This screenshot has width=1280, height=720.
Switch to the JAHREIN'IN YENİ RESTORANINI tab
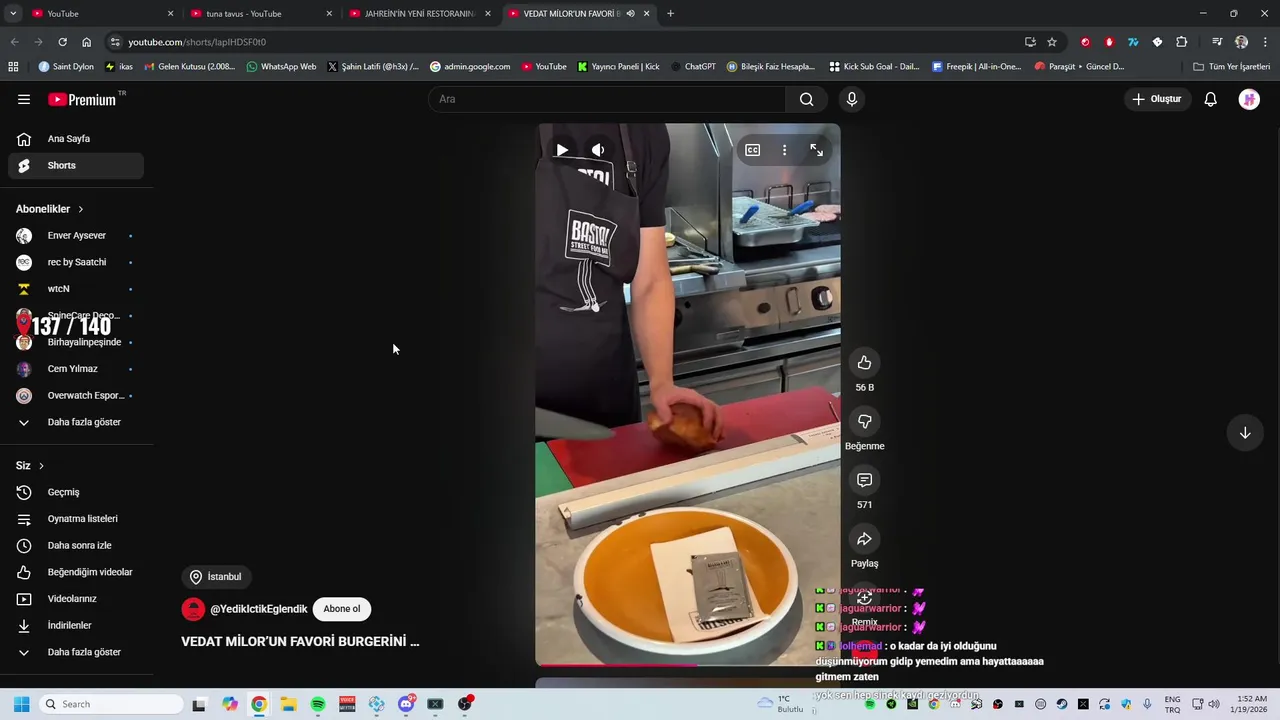[x=418, y=13]
